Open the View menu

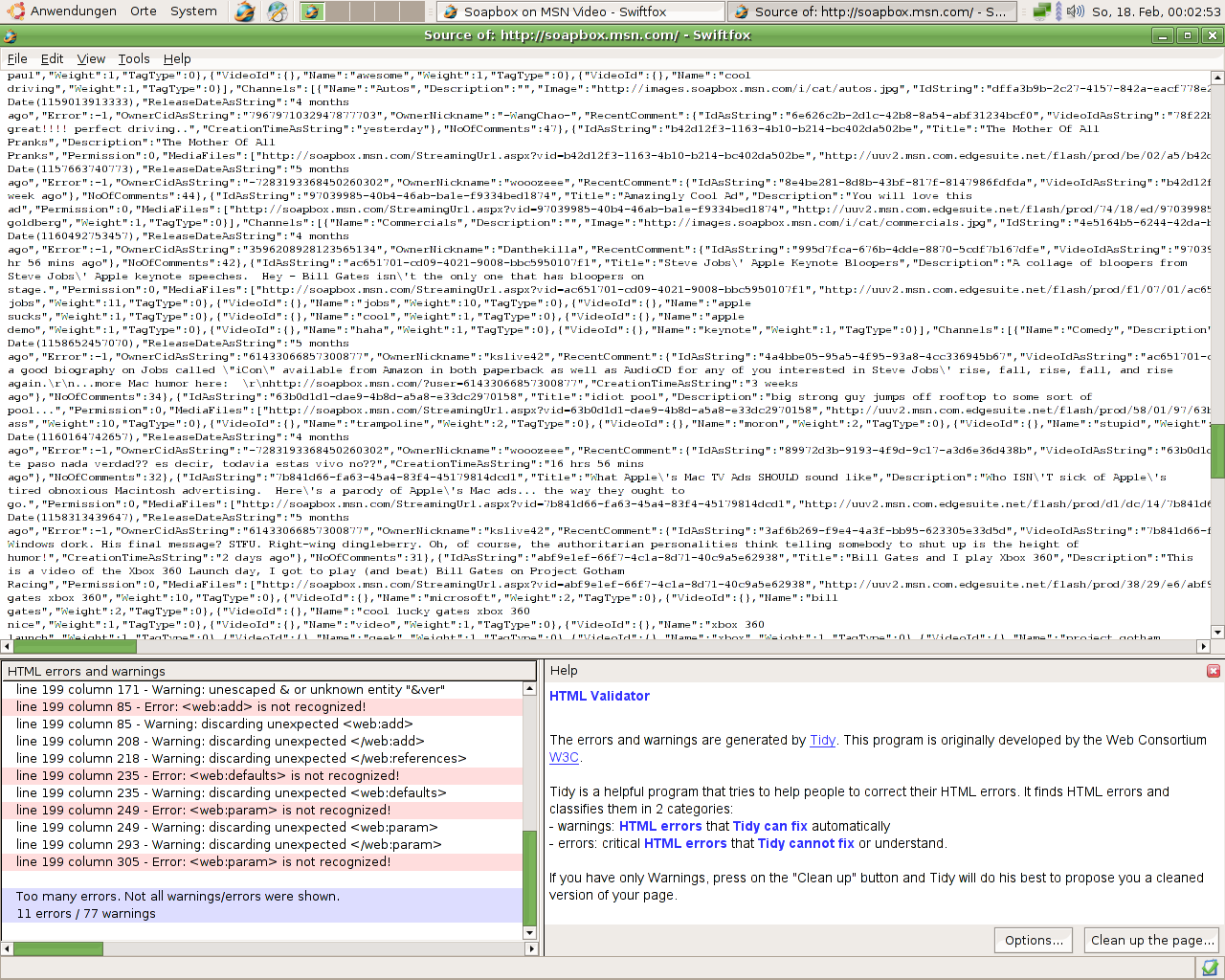point(91,58)
